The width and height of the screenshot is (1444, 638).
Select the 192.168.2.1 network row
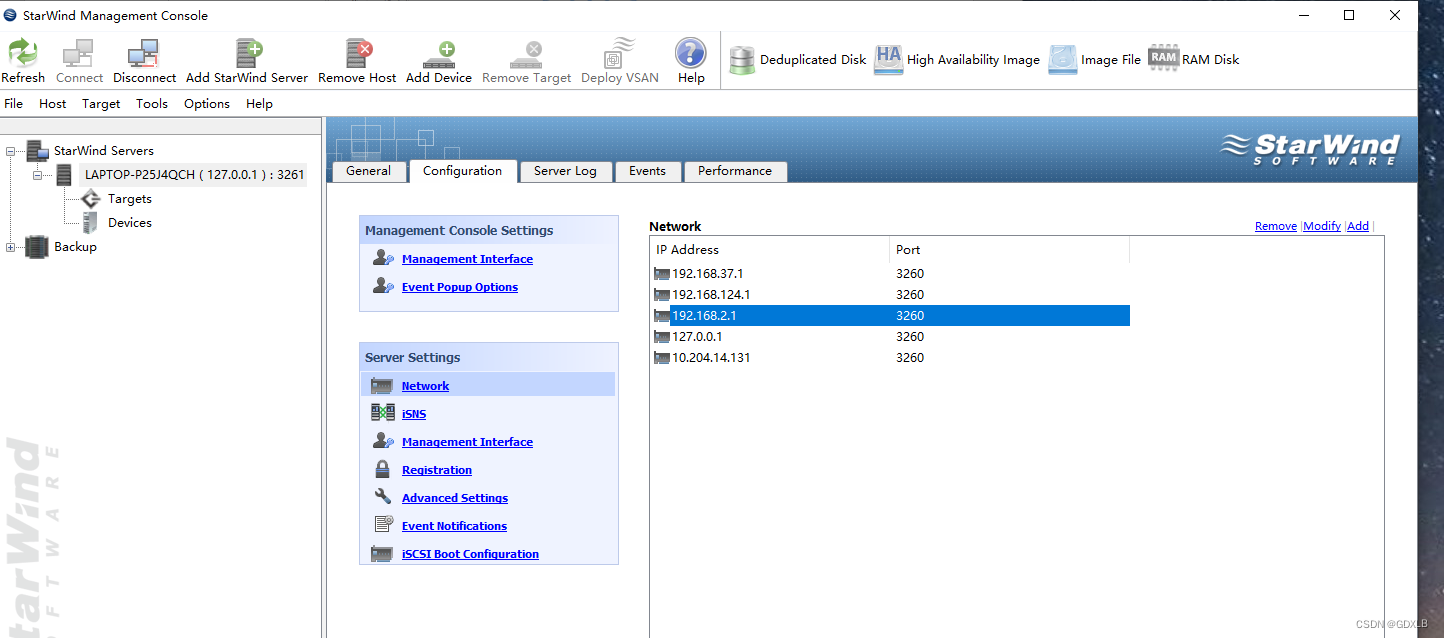890,316
